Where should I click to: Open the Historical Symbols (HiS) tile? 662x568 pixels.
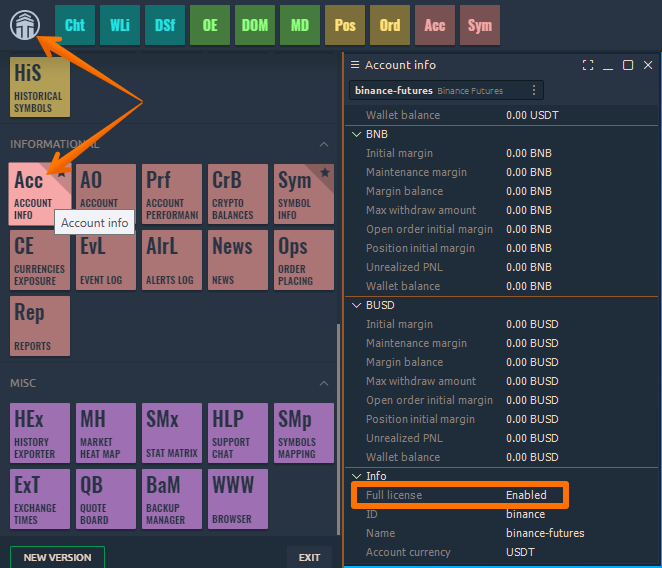pos(40,86)
